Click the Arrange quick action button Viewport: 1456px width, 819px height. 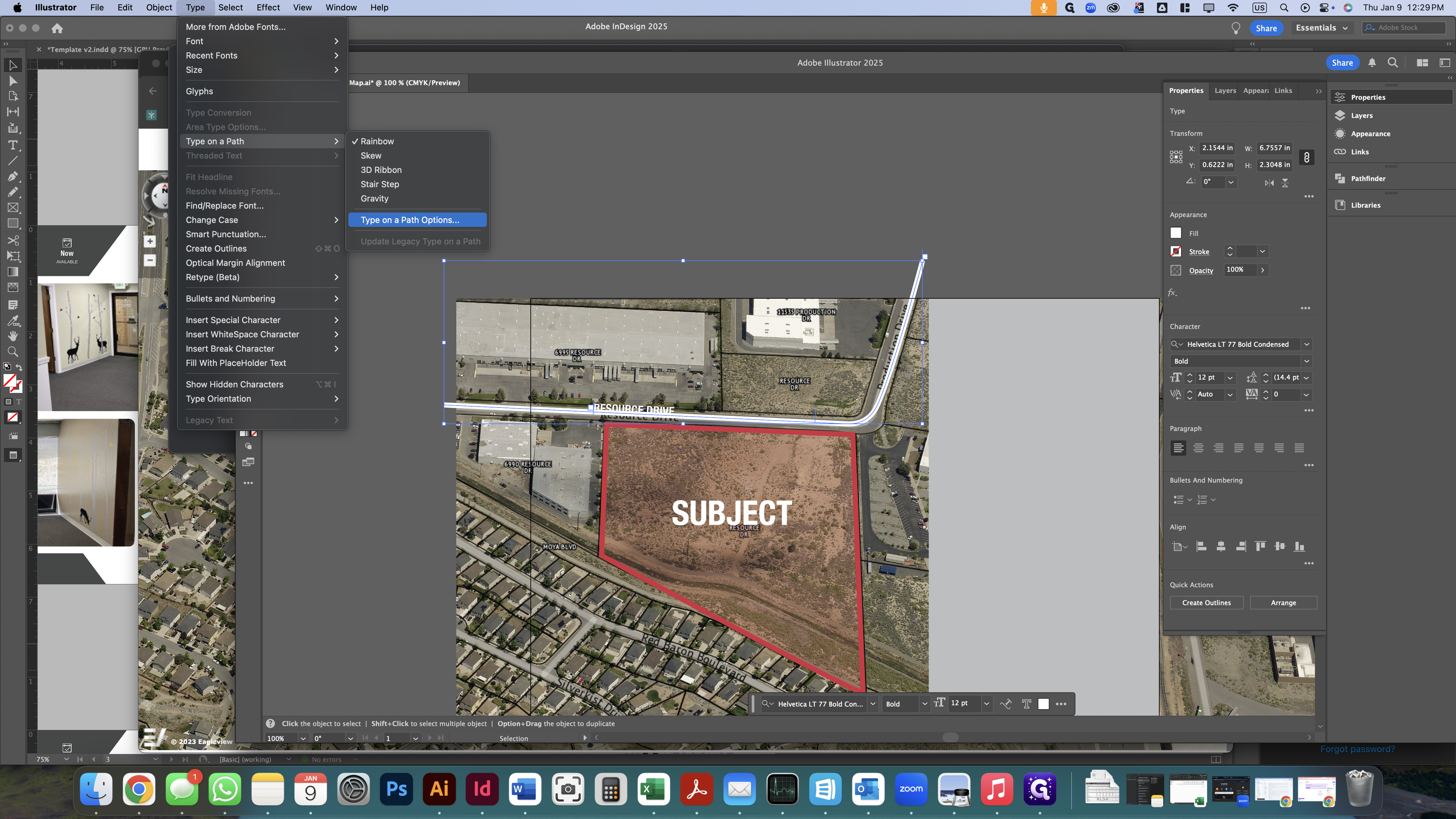[x=1283, y=603]
